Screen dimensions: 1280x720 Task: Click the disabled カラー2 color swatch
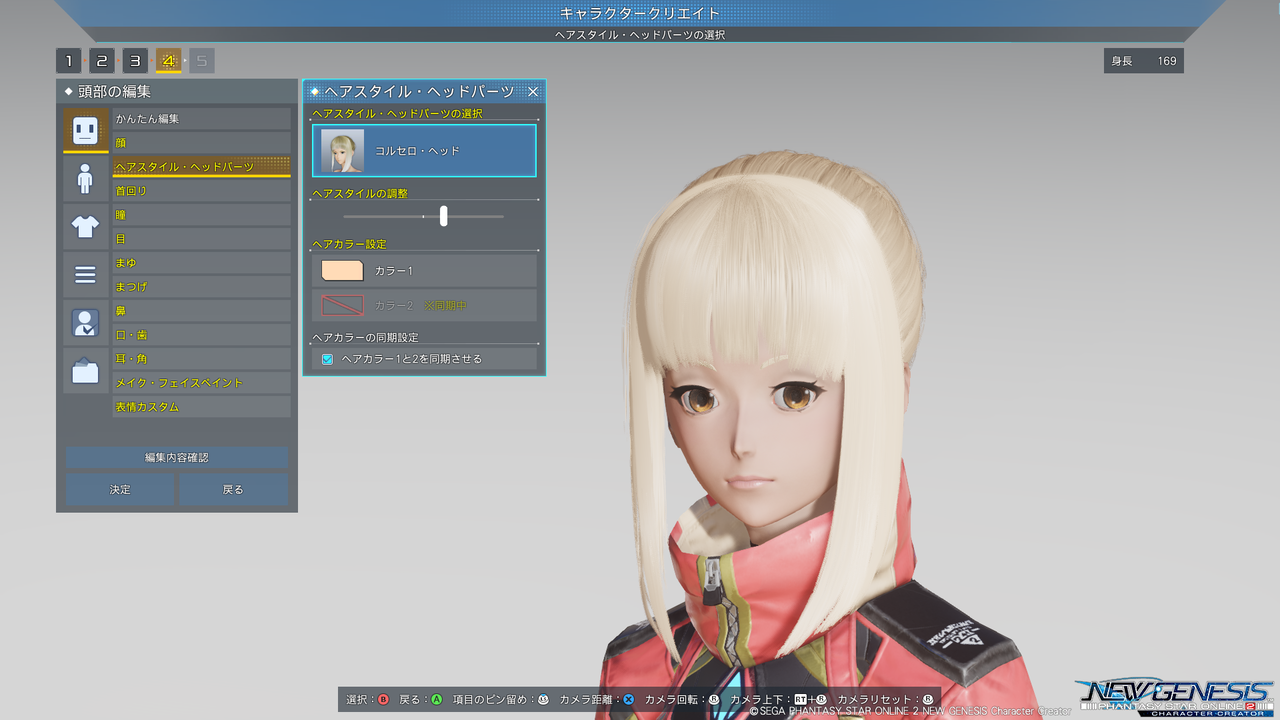coord(342,305)
